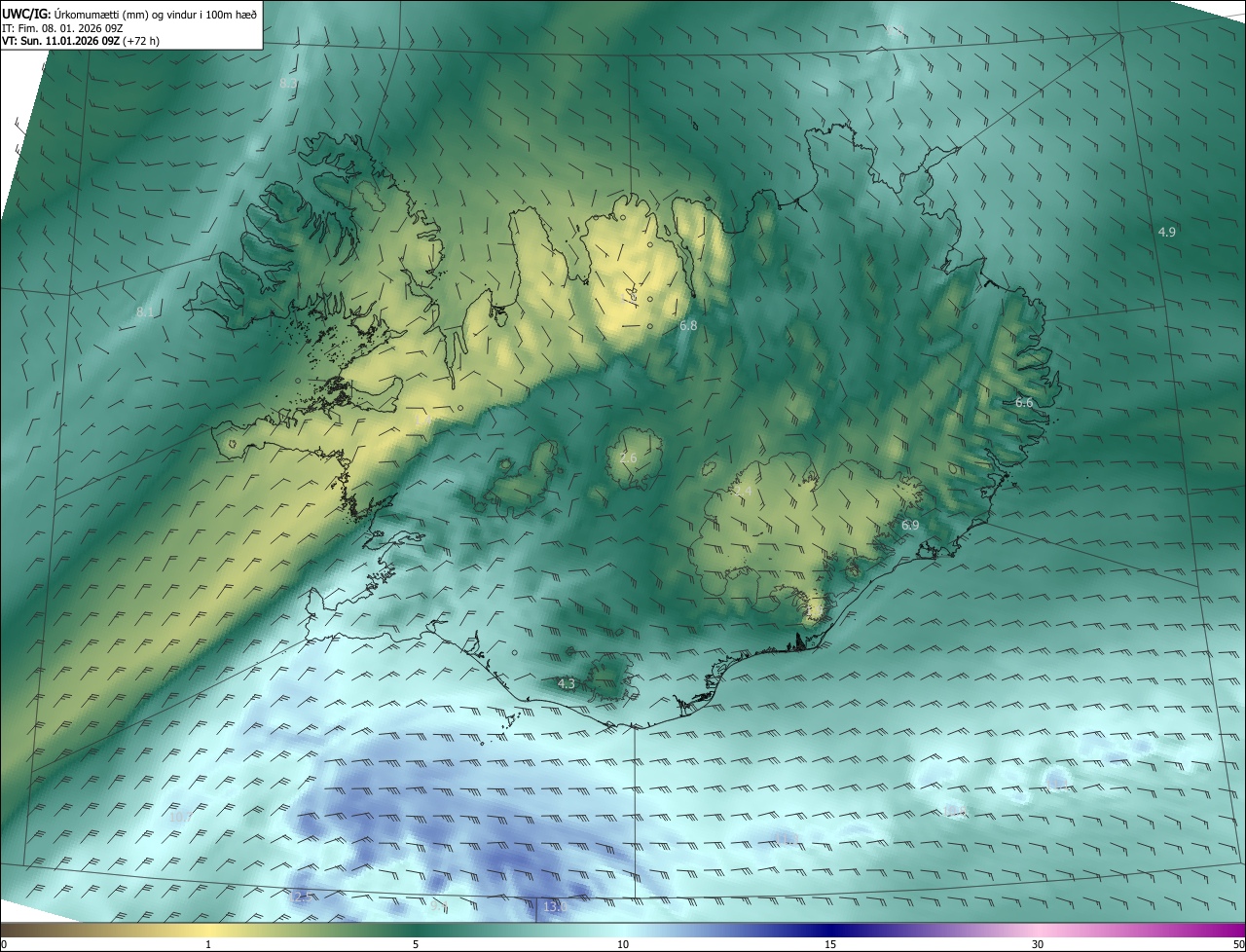
Task: Click the color scale label 5
Action: 416,944
